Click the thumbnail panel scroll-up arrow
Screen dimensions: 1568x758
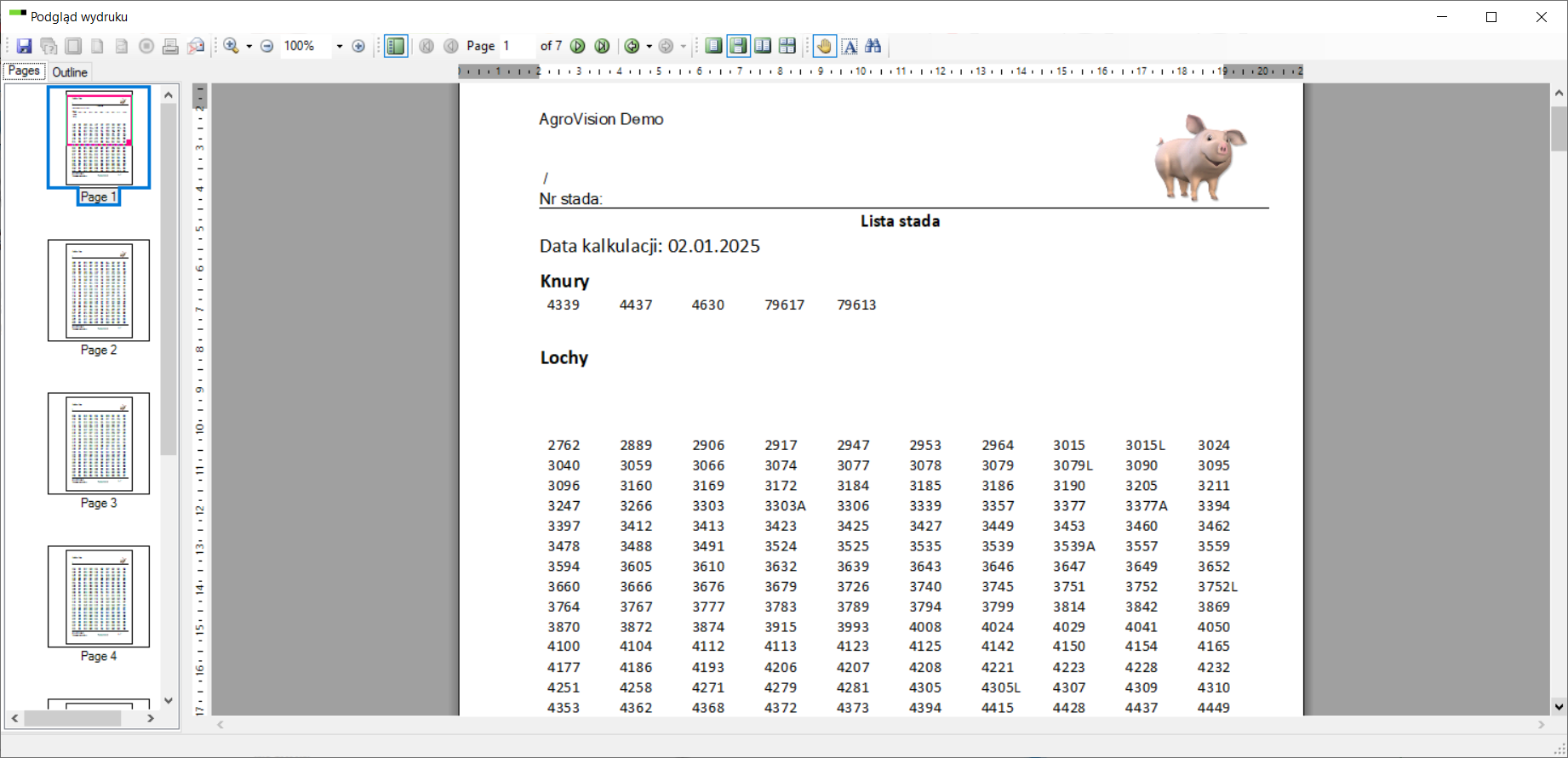[x=169, y=94]
